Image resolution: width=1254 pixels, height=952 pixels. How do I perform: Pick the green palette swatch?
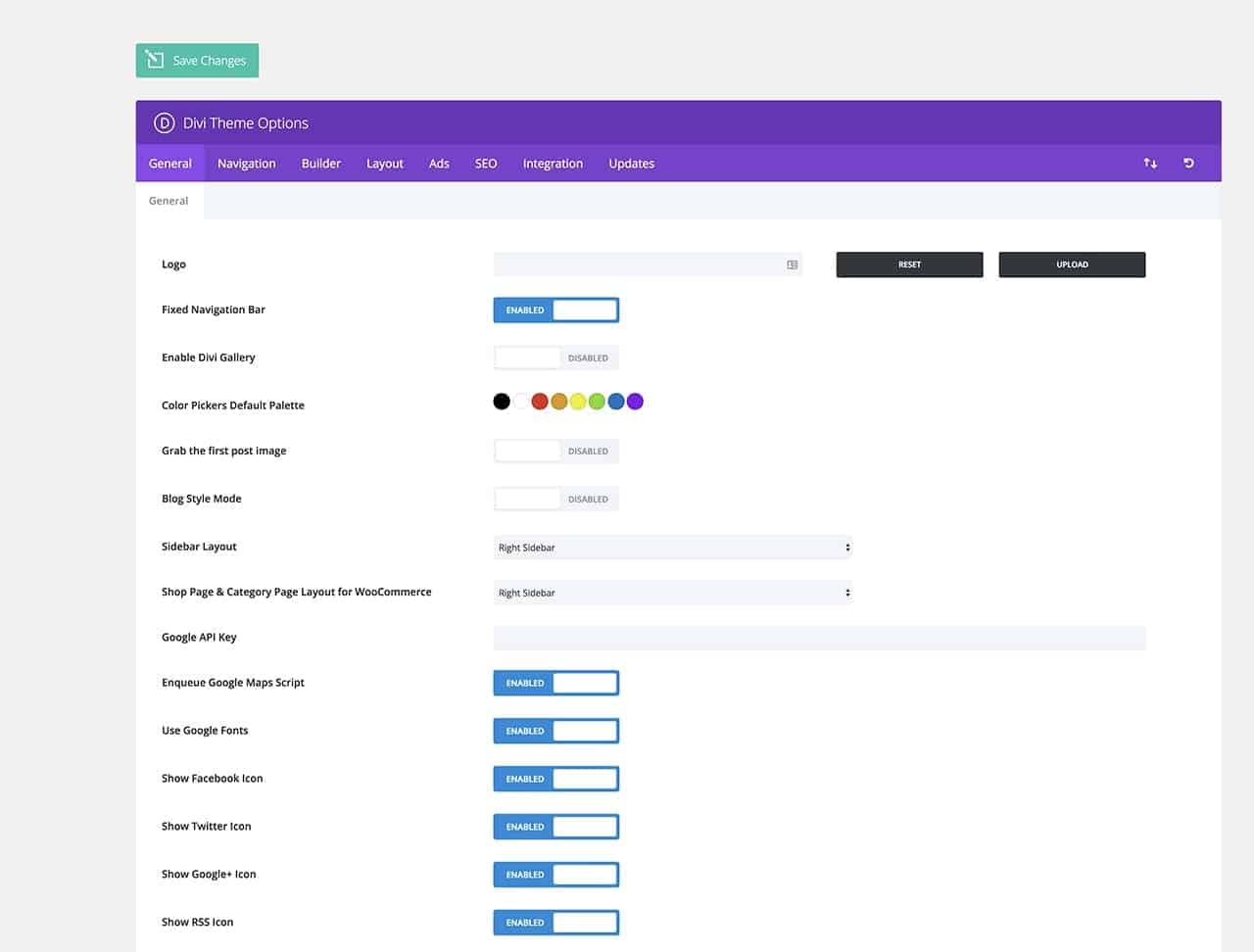[x=597, y=402]
